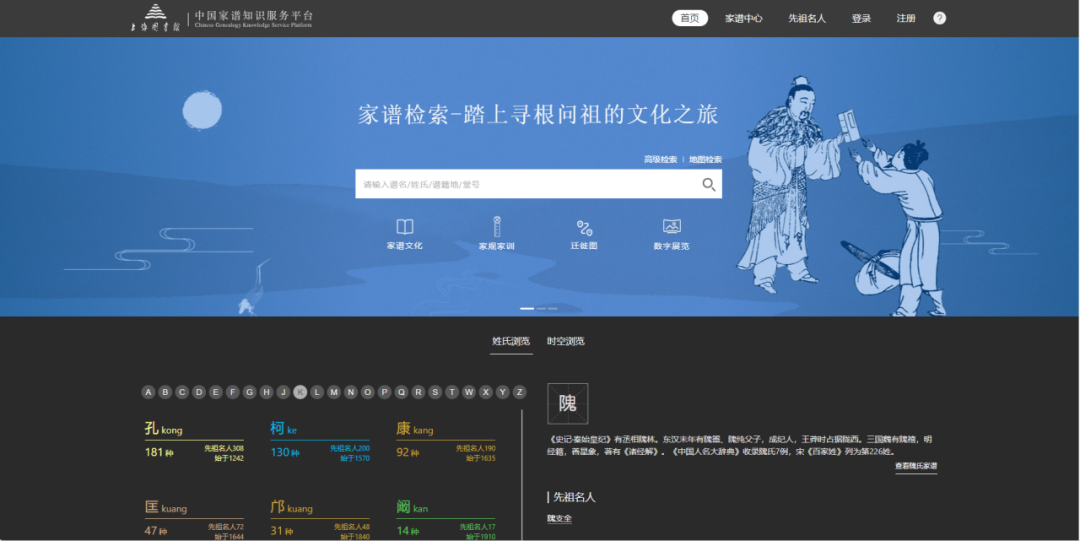Viewport: 1080px width, 541px height.
Task: Switch to the 姓氏浏览 tab
Action: tap(511, 341)
